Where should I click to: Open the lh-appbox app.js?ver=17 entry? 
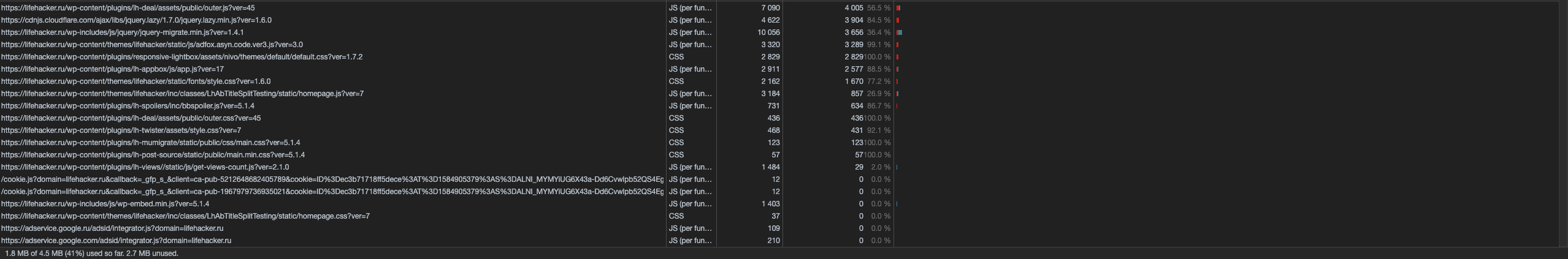pyautogui.click(x=112, y=69)
